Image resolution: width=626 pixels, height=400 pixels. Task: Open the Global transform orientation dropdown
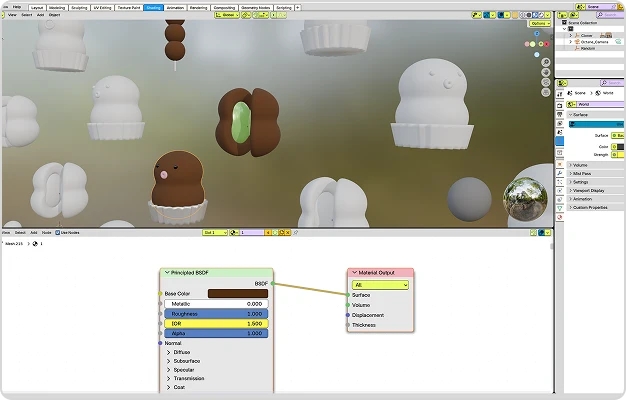[227, 15]
